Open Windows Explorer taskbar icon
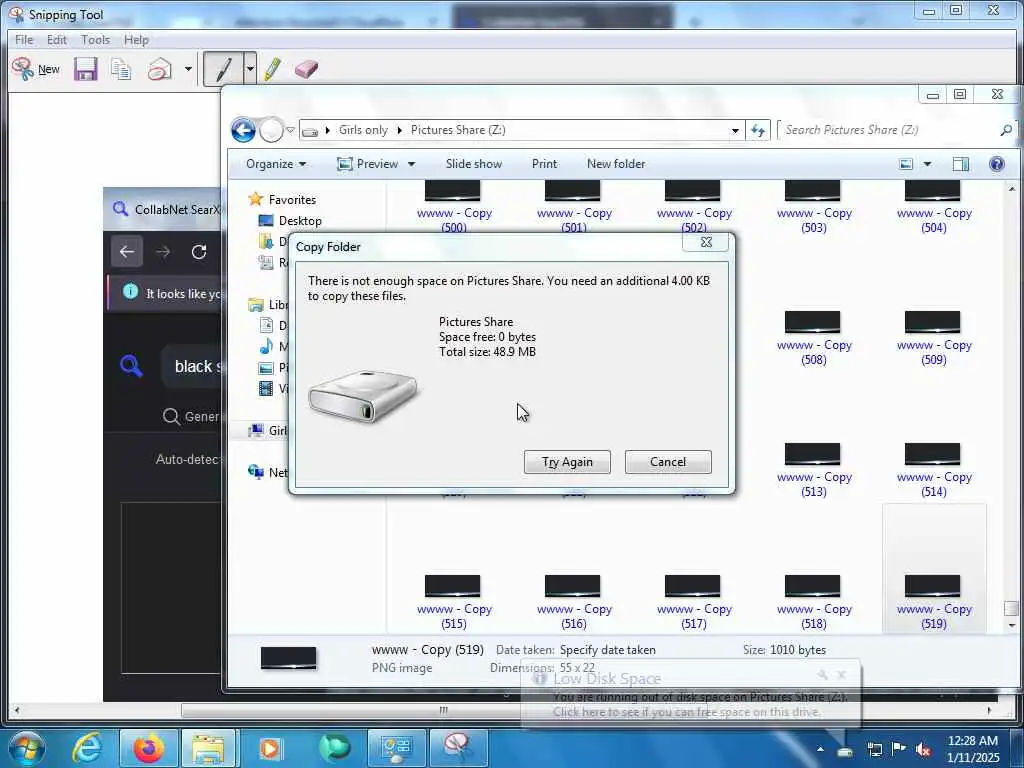The image size is (1024, 768). 209,748
